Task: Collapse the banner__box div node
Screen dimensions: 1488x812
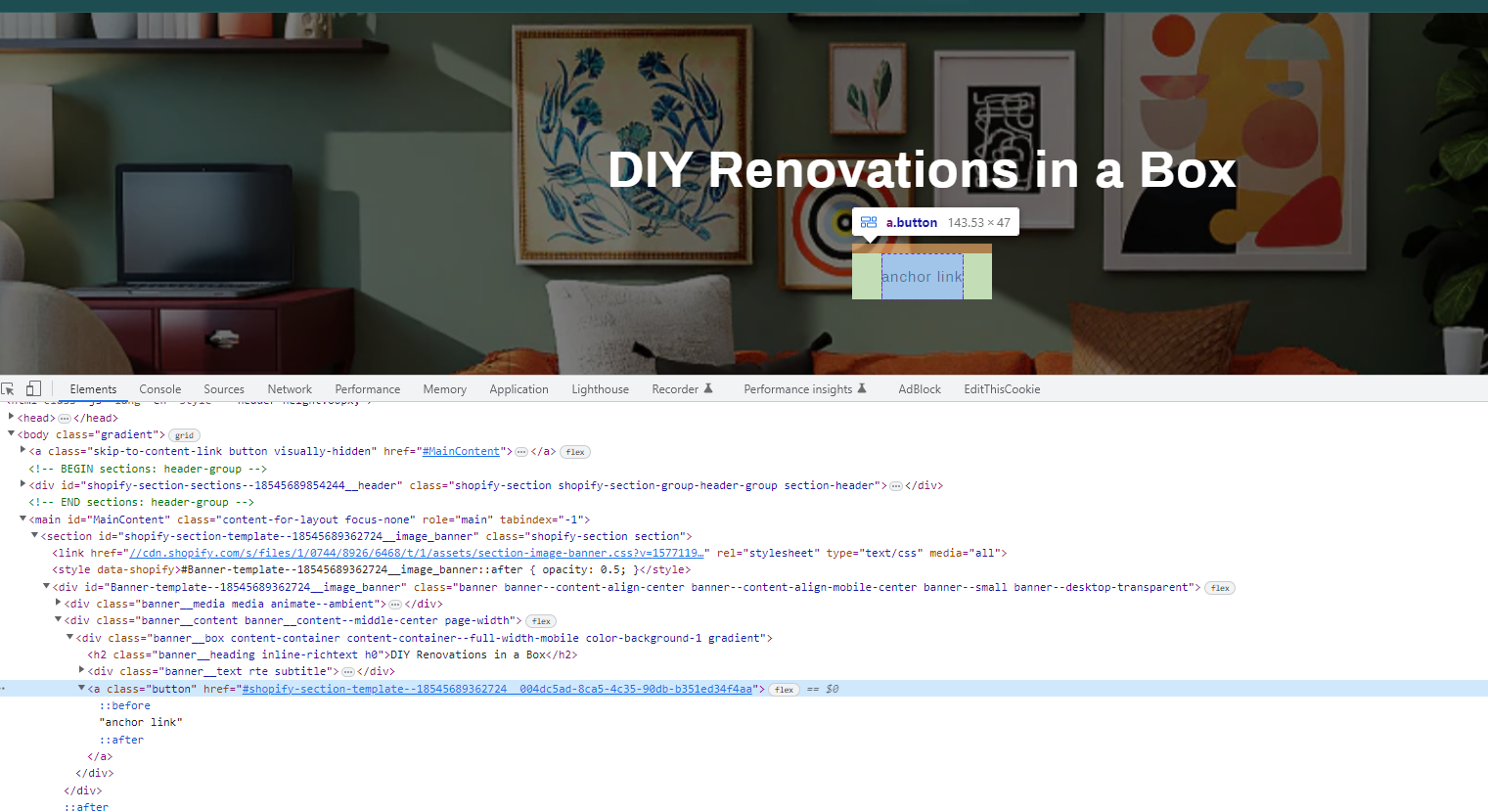Action: click(69, 637)
